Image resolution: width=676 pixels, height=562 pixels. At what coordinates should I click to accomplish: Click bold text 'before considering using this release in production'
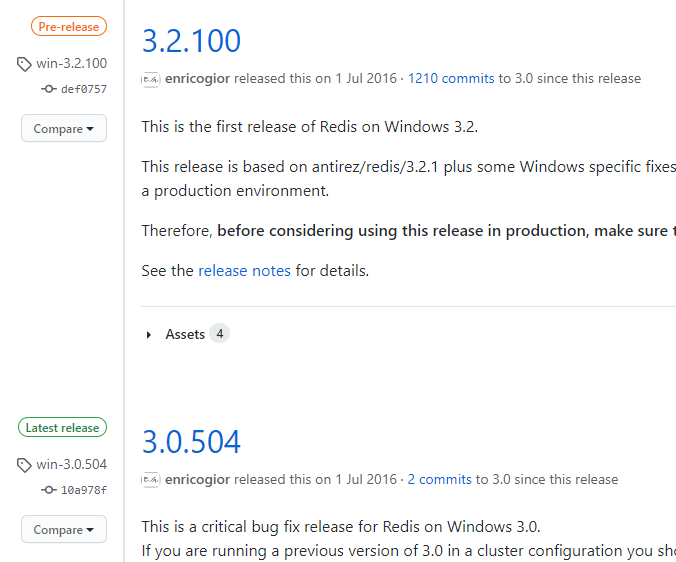pyautogui.click(x=403, y=231)
